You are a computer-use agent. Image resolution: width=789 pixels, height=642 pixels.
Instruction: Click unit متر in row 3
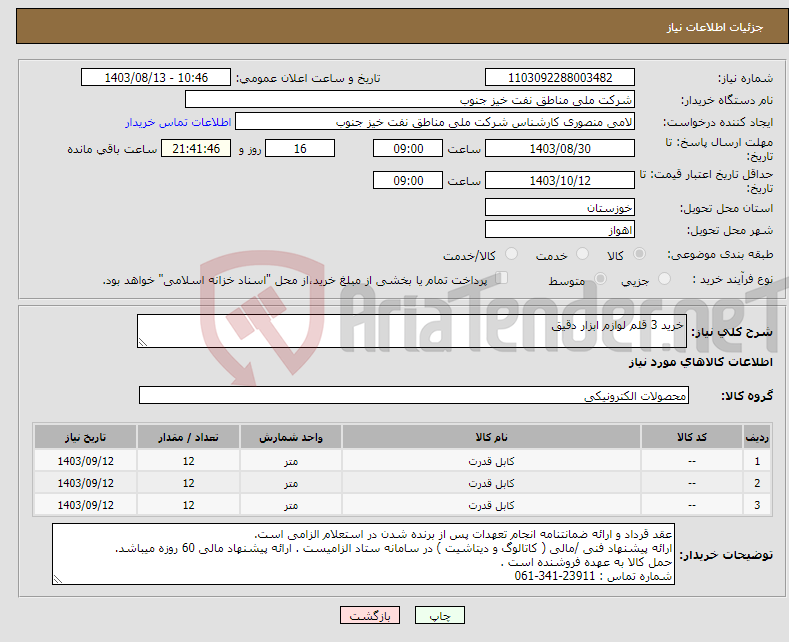coord(291,505)
